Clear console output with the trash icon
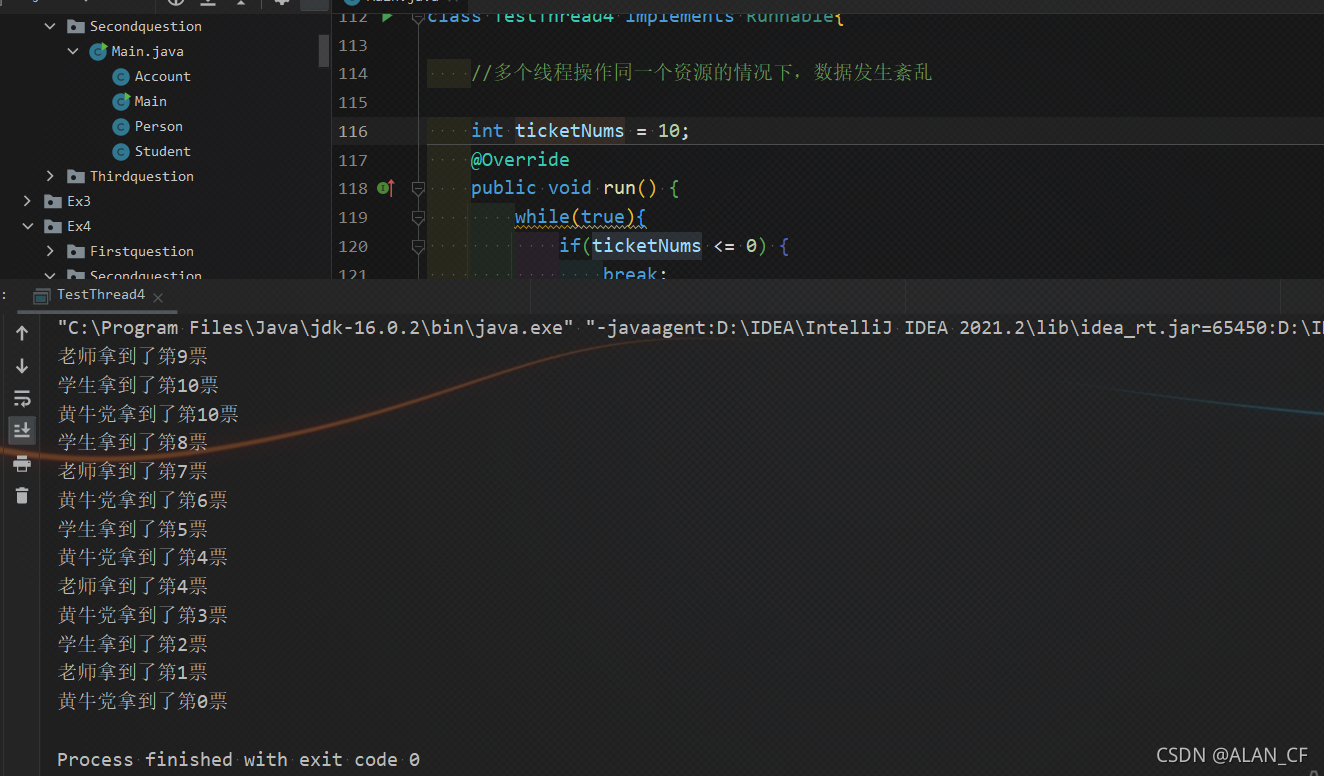The height and width of the screenshot is (776, 1324). pyautogui.click(x=22, y=495)
